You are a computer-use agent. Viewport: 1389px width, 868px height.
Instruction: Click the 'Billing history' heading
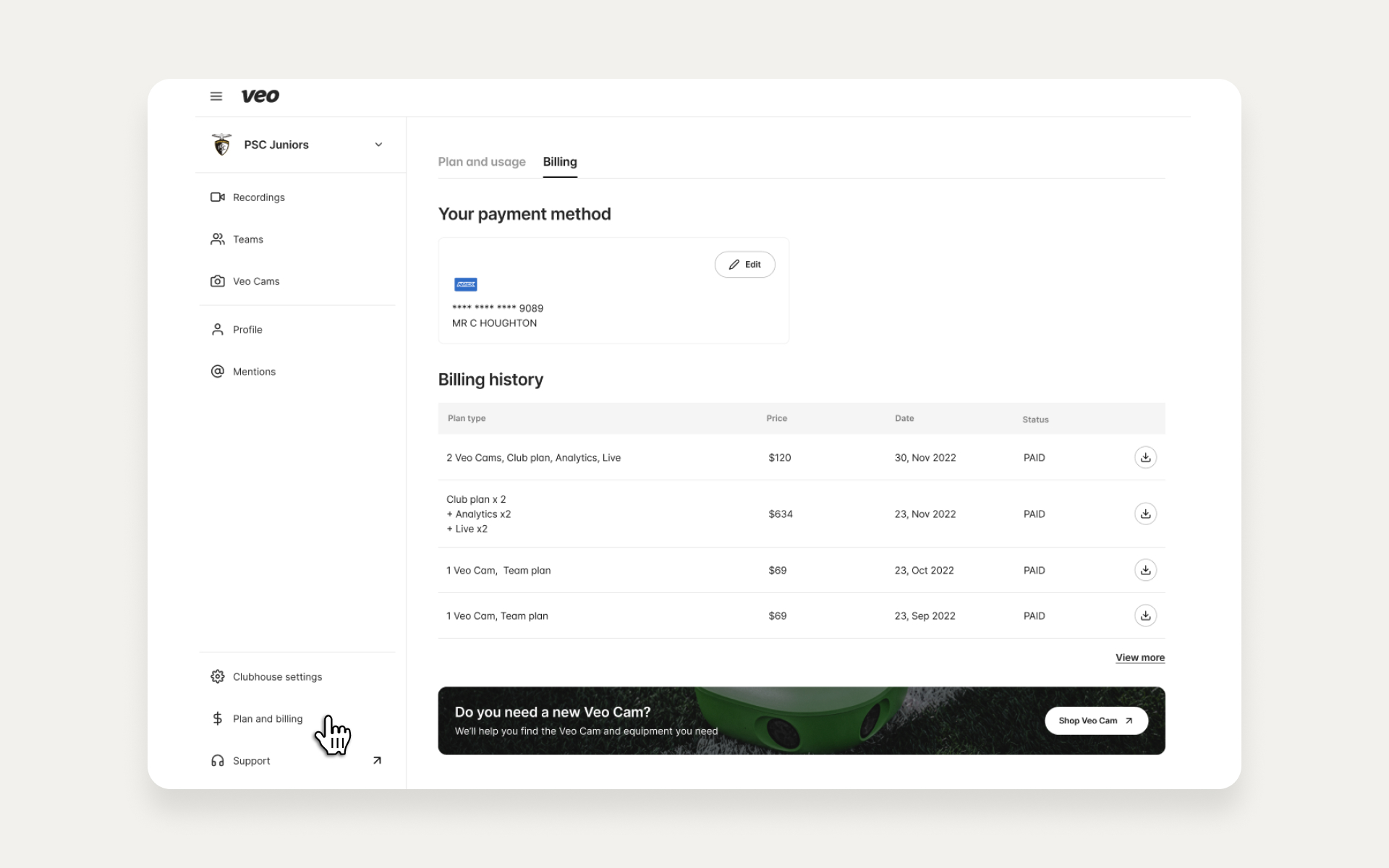pyautogui.click(x=490, y=380)
